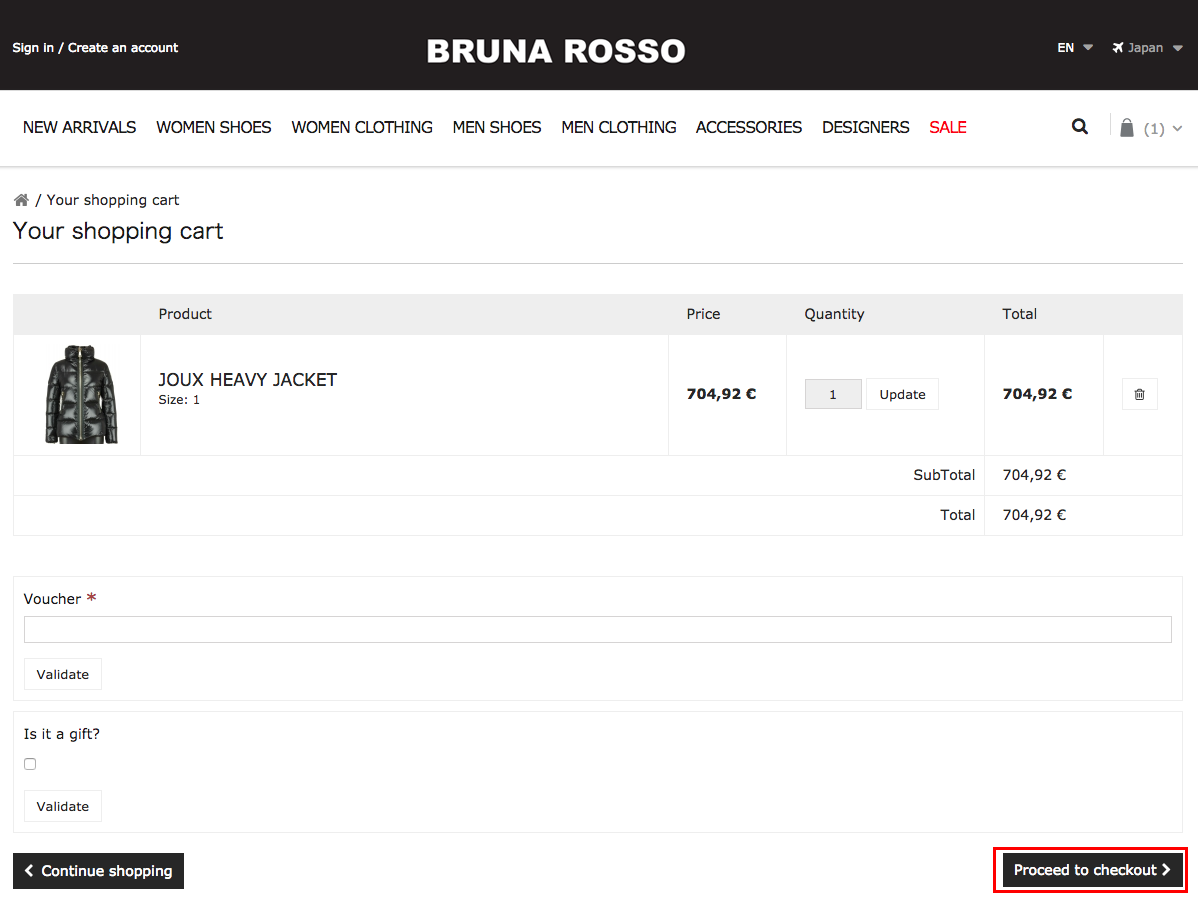Open the Sale menu
The height and width of the screenshot is (900, 1198).
[948, 128]
